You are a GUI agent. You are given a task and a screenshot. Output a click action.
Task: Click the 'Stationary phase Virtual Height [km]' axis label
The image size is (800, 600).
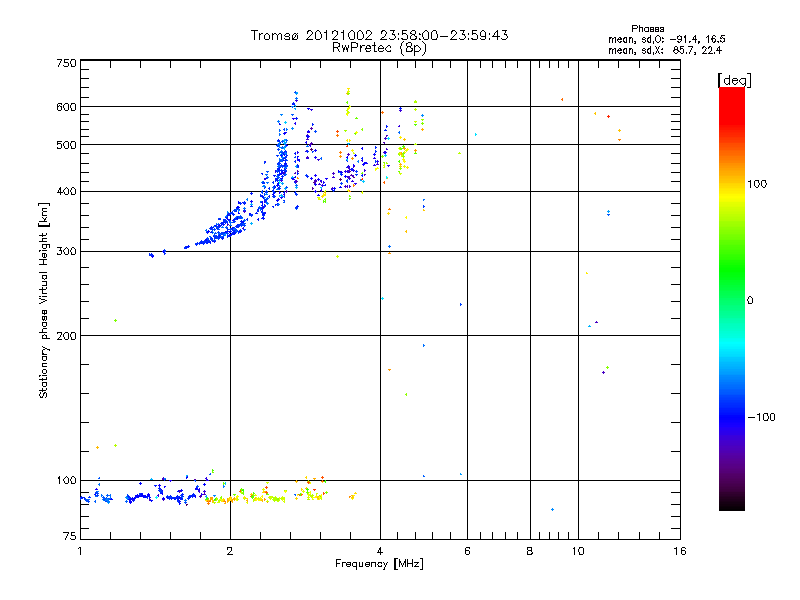44,300
